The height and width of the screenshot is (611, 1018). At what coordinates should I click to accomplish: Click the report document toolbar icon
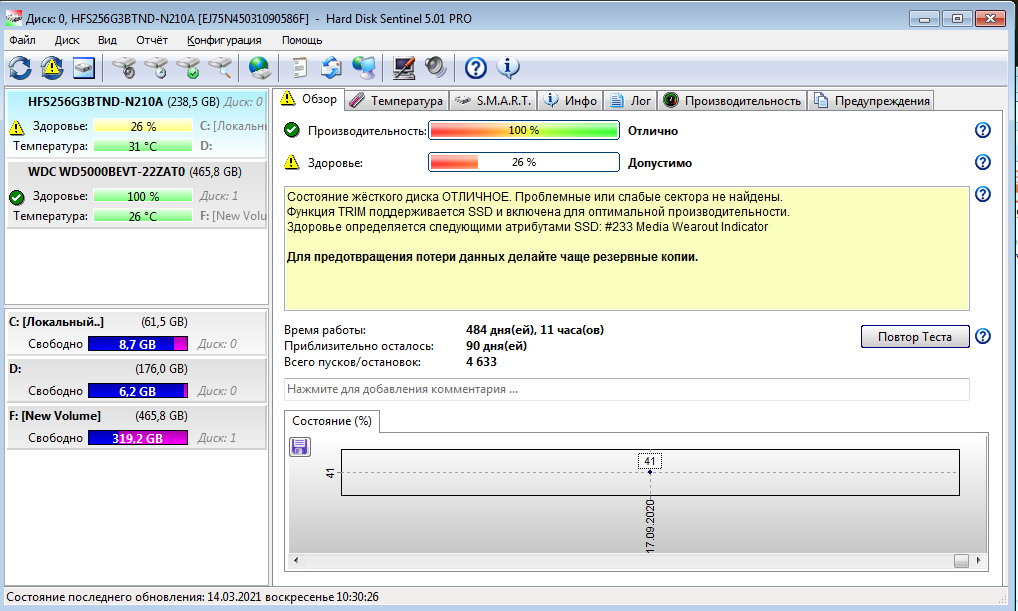coord(299,68)
